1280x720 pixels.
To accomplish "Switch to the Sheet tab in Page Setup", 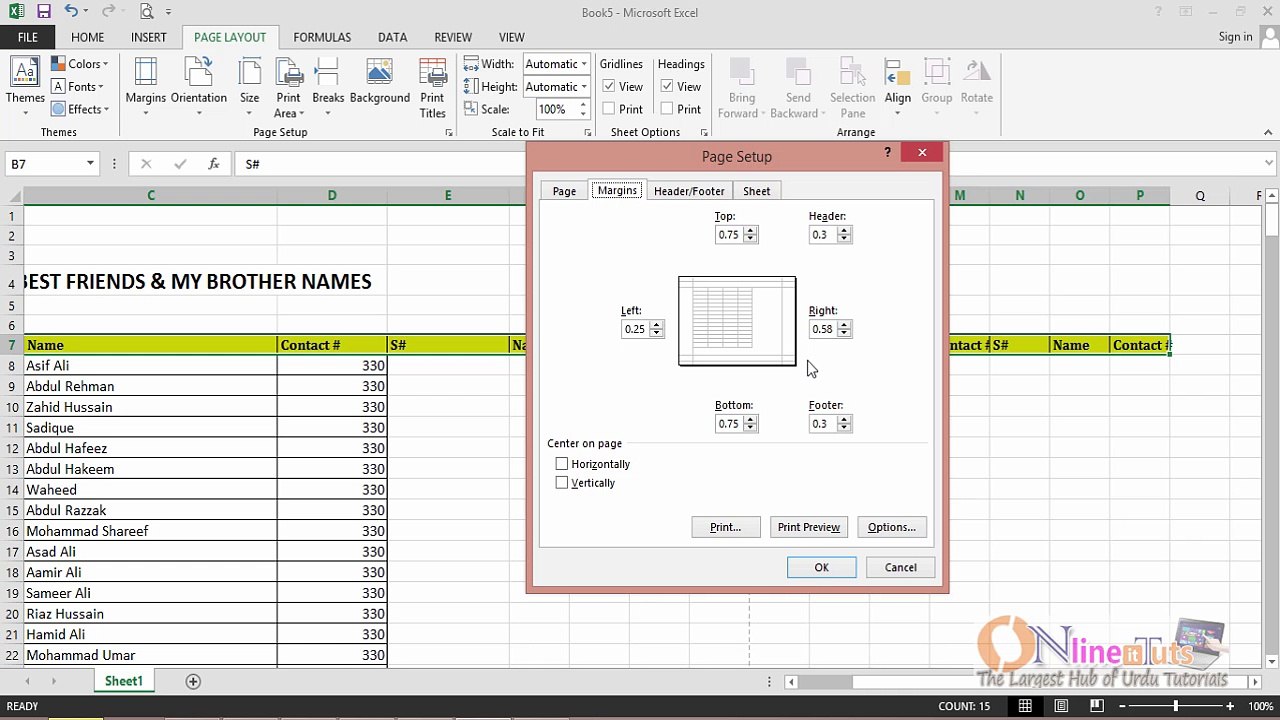I will coord(757,191).
